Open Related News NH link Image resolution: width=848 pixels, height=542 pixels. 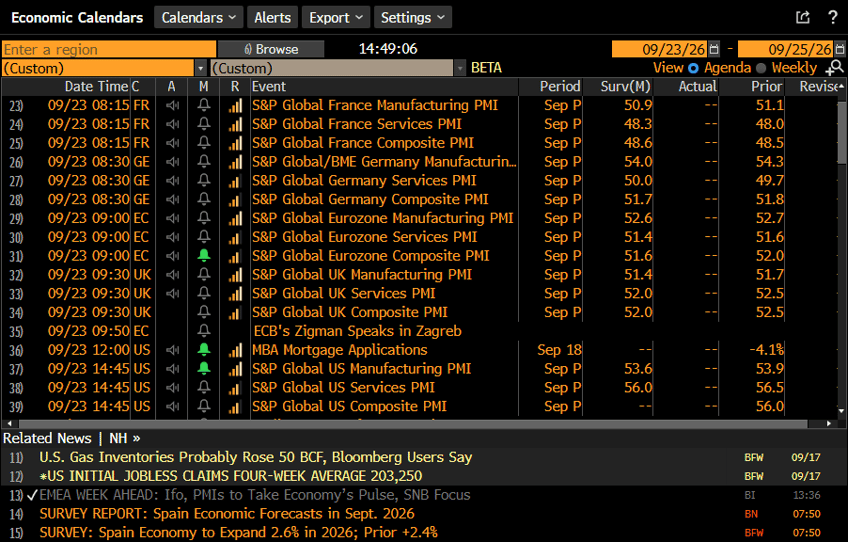pyautogui.click(x=125, y=438)
